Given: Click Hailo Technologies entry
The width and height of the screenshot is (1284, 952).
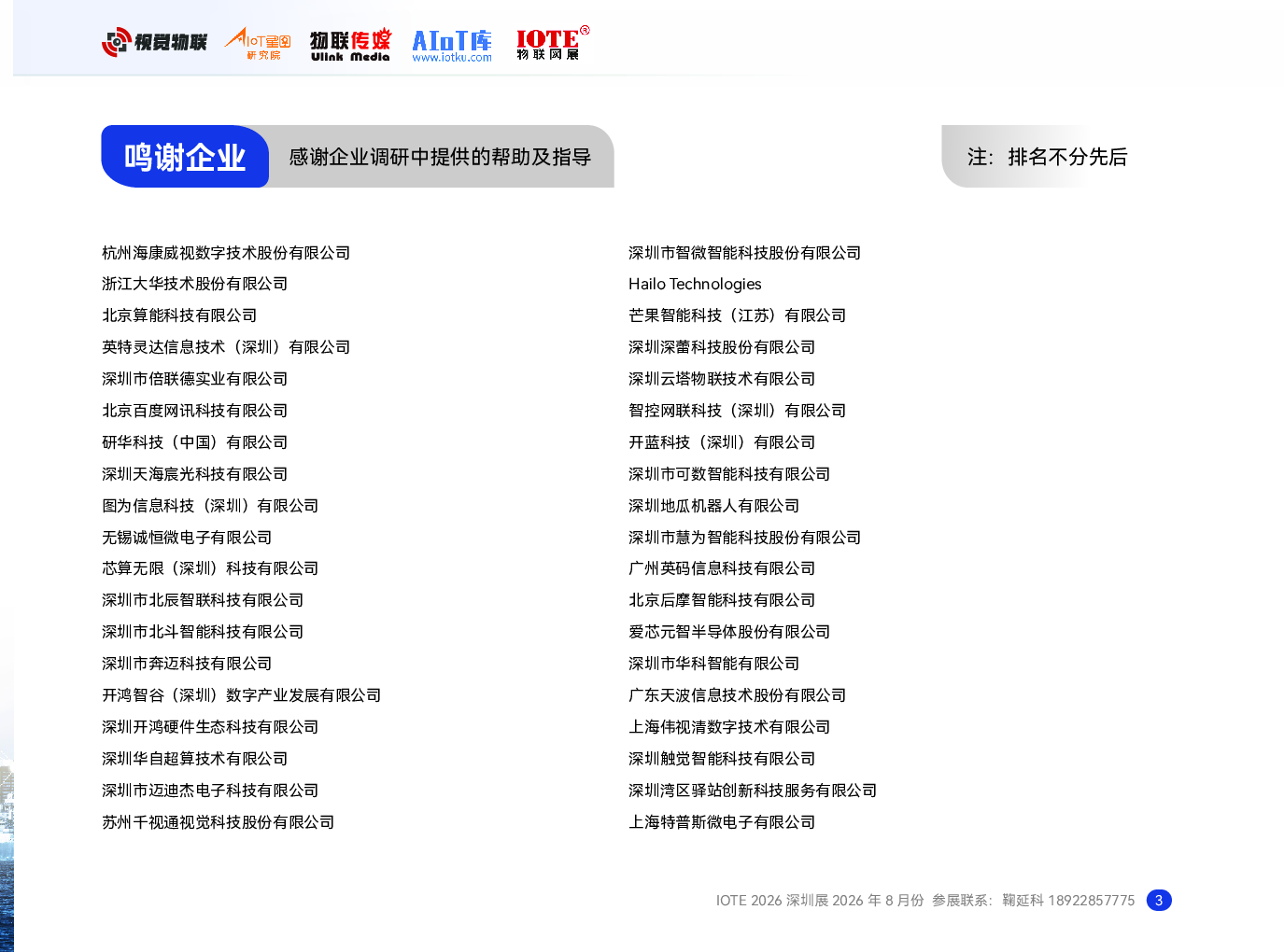Looking at the screenshot, I should click(x=695, y=284).
